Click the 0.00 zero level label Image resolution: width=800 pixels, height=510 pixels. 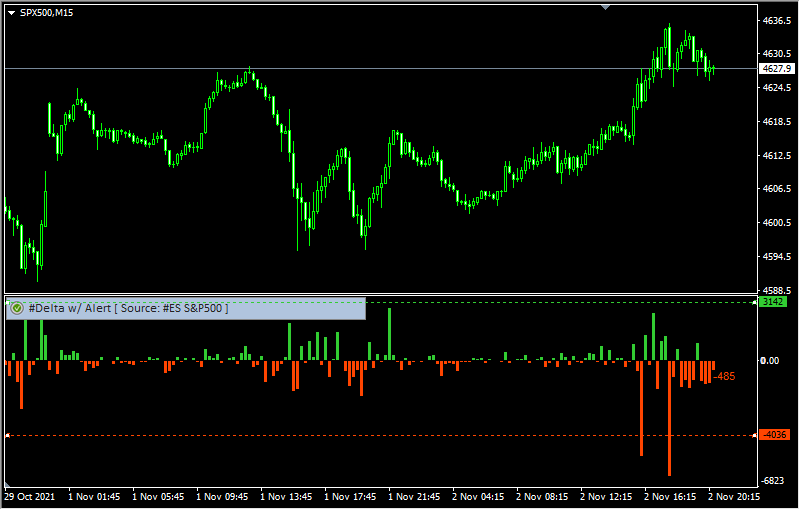770,360
